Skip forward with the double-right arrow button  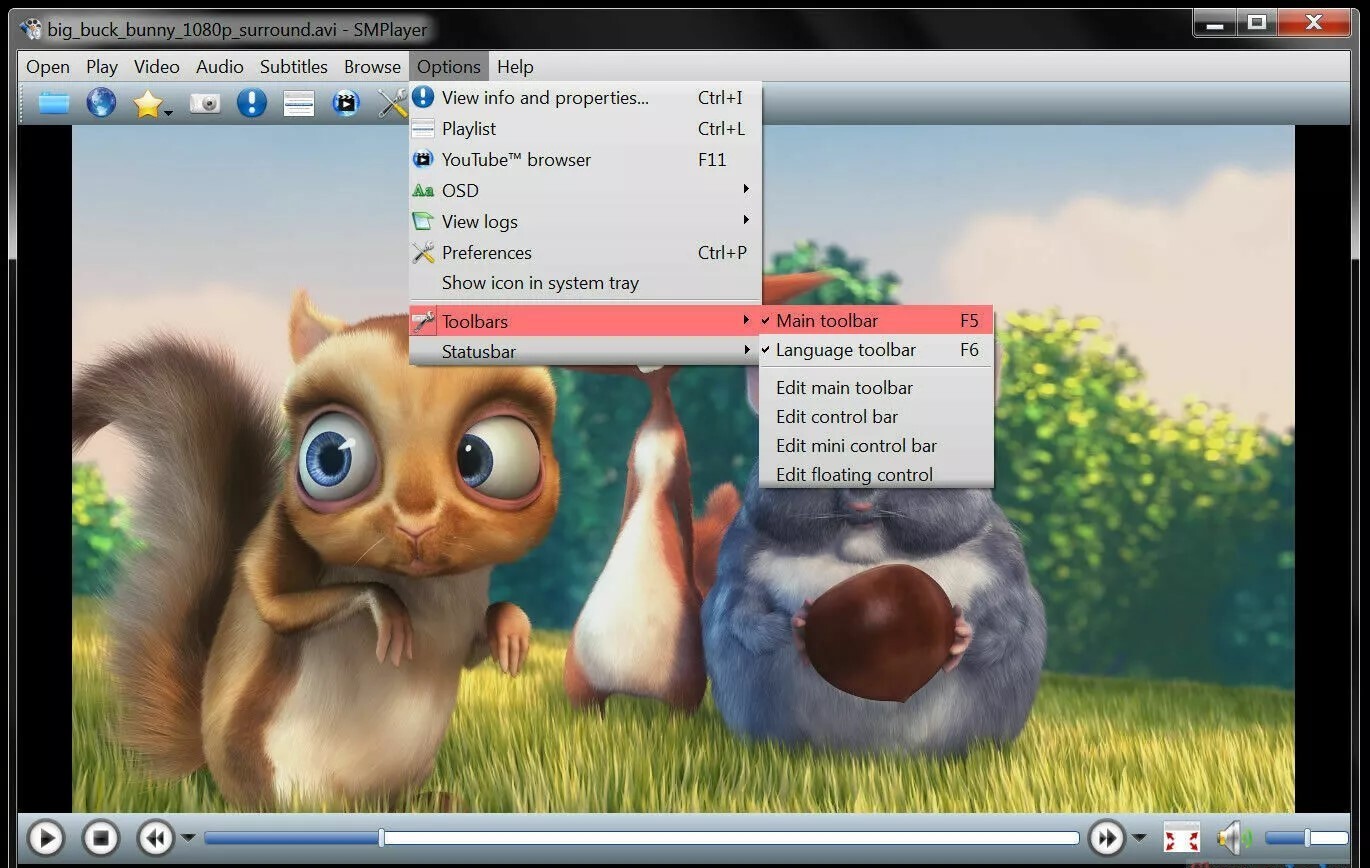(1106, 838)
